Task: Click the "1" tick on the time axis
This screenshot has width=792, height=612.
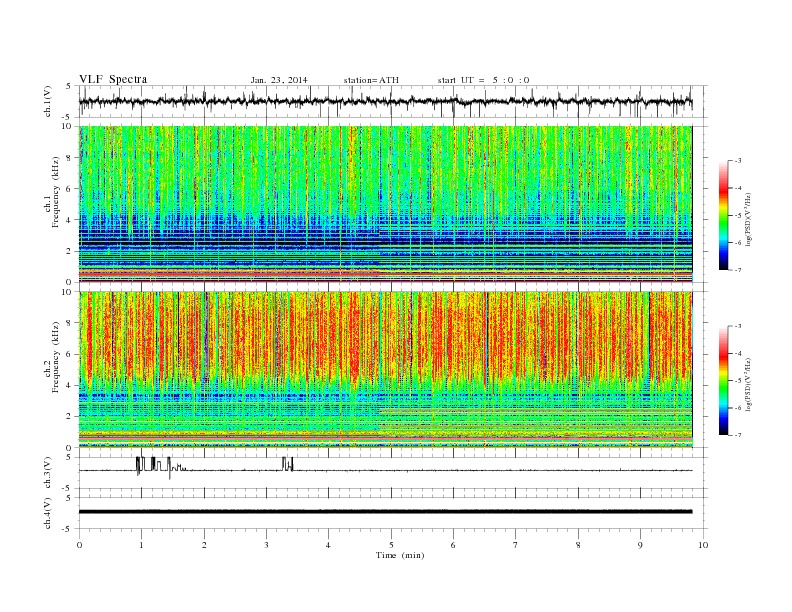Action: coord(141,545)
